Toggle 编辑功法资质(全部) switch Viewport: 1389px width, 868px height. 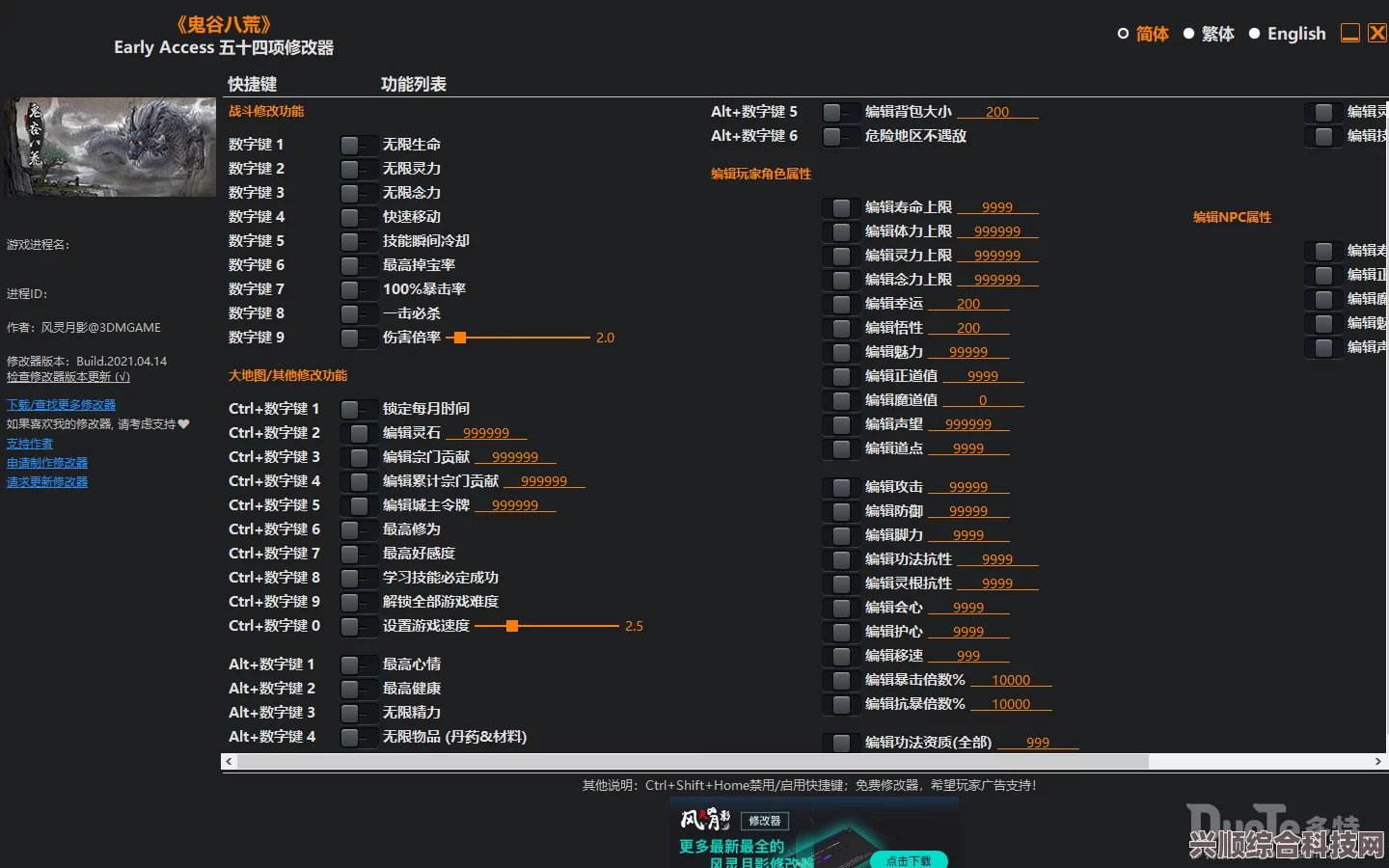pos(840,743)
